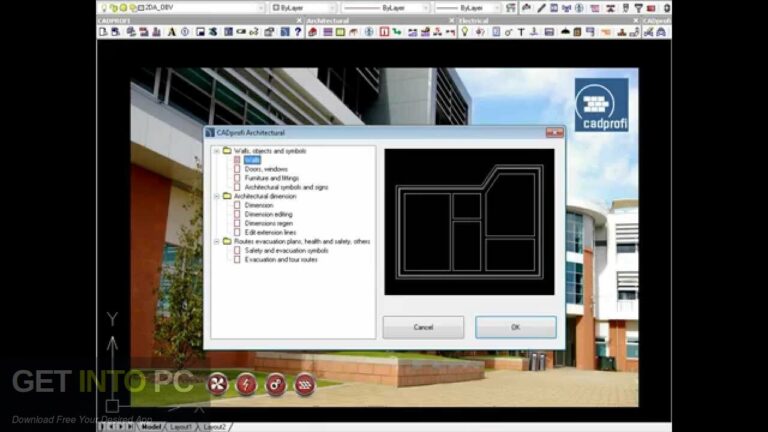Click the circled number 1 icon in CADprofi toolbar
This screenshot has width=768, height=432.
[x=185, y=32]
